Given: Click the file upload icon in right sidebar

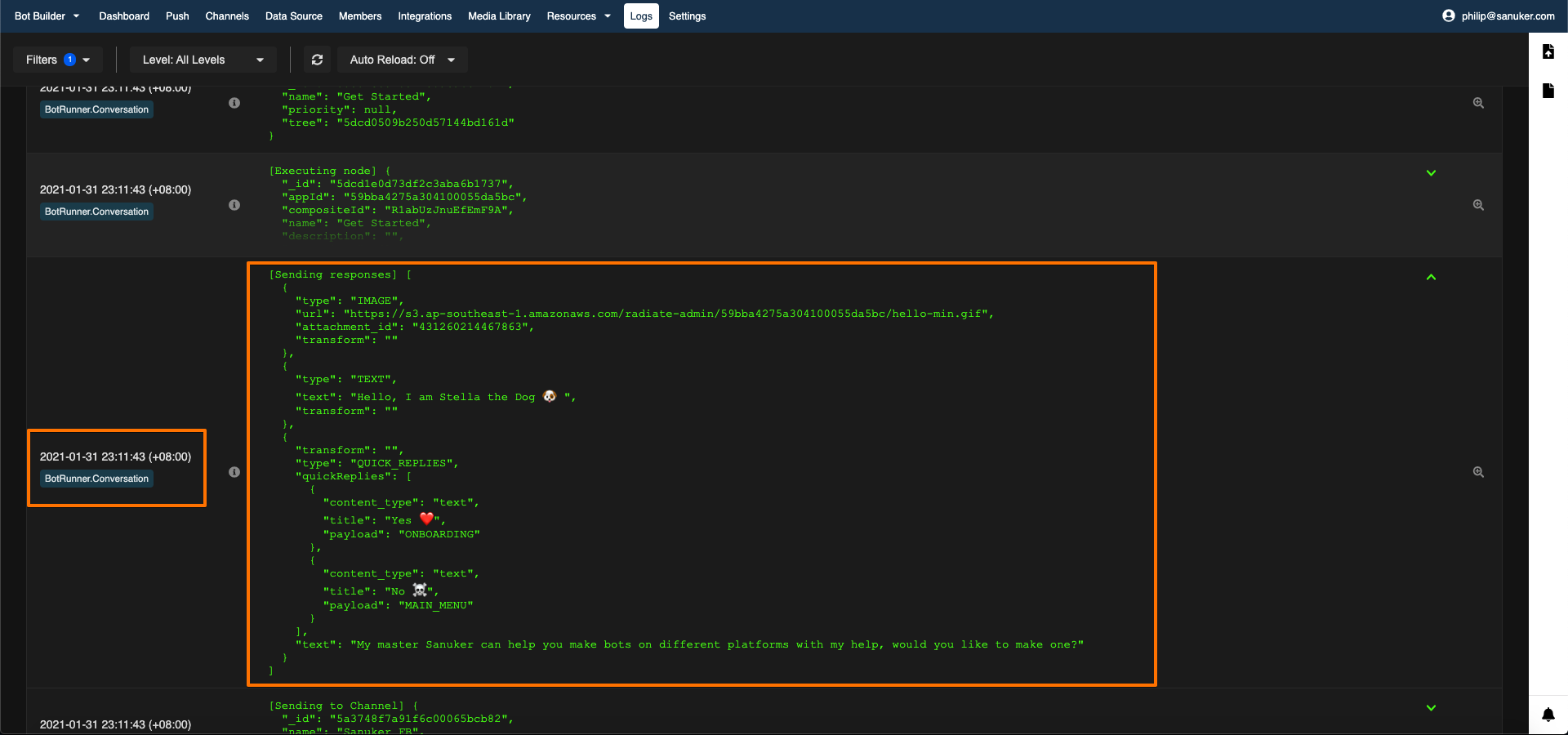Looking at the screenshot, I should point(1548,51).
